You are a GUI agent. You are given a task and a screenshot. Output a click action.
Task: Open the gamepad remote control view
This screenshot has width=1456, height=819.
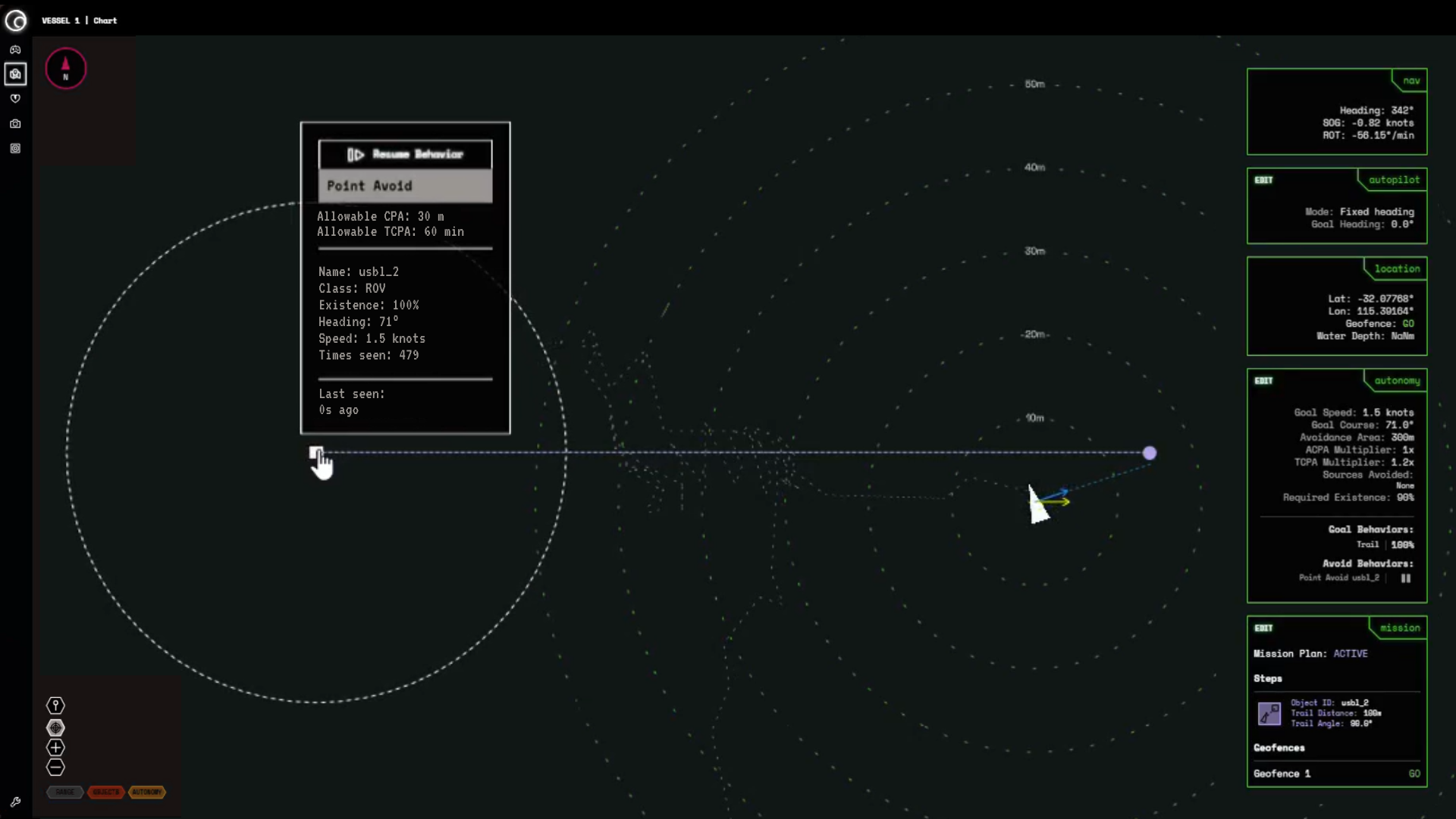click(15, 49)
